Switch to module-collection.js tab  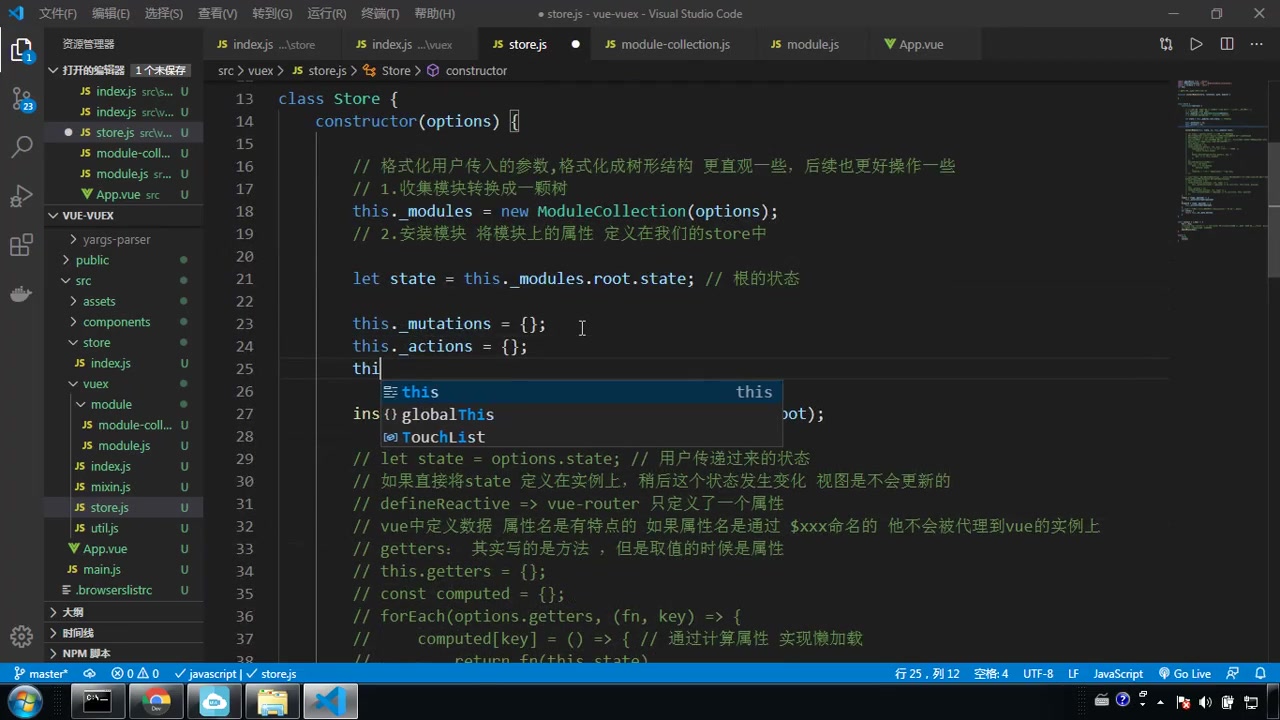click(675, 44)
